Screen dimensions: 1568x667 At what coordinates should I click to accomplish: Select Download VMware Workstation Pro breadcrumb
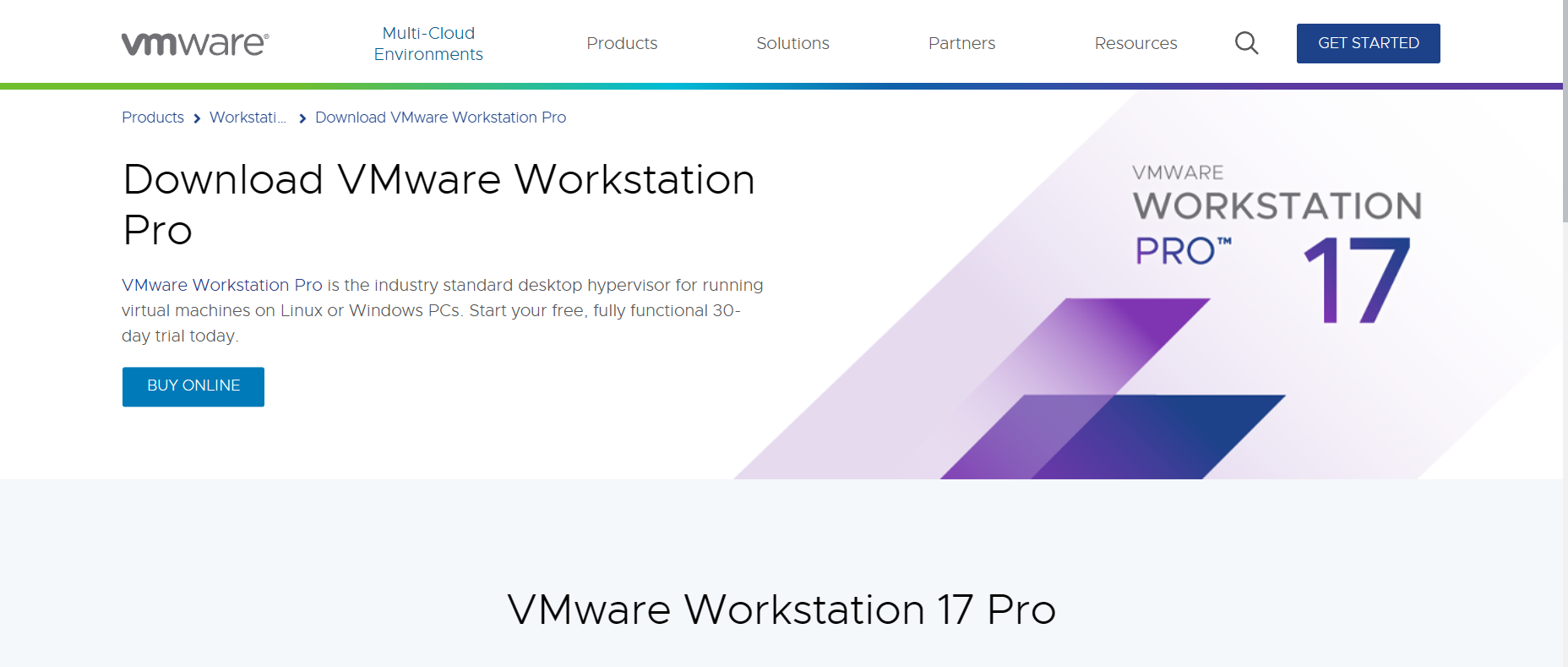(x=440, y=118)
